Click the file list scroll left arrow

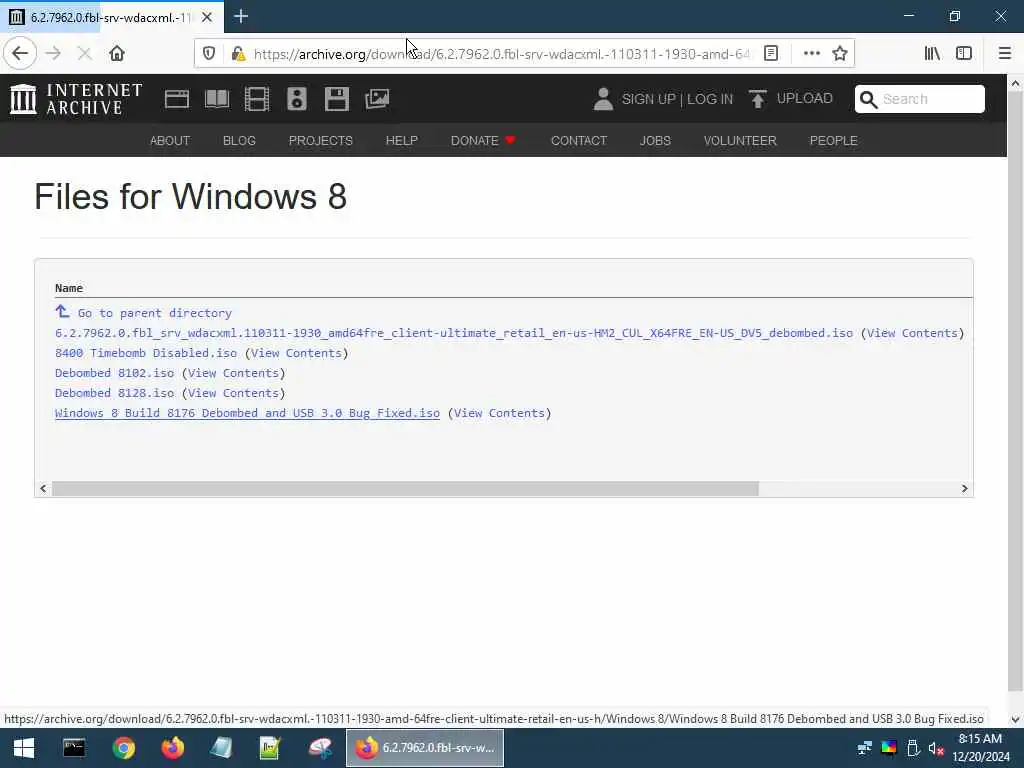pyautogui.click(x=43, y=488)
